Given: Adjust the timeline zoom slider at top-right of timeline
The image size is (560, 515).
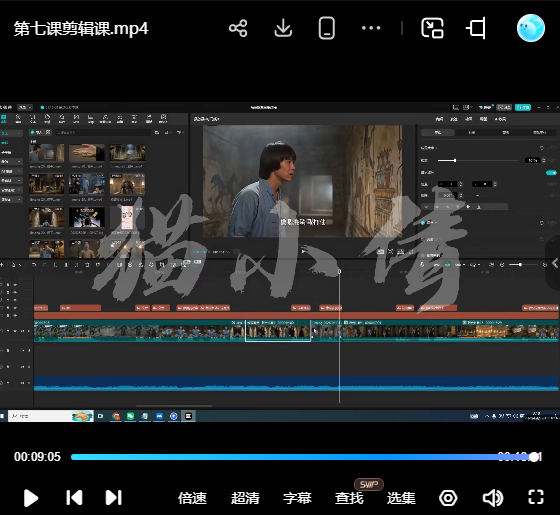Looking at the screenshot, I should [x=520, y=265].
